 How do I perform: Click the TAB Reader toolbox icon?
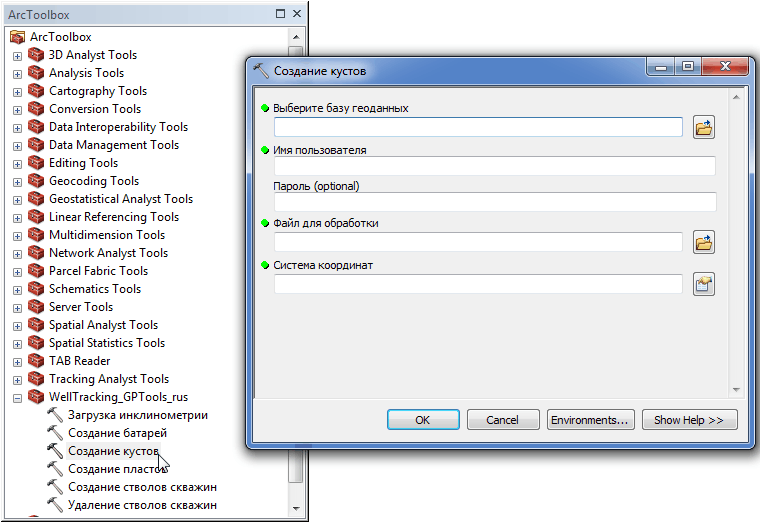(x=37, y=361)
